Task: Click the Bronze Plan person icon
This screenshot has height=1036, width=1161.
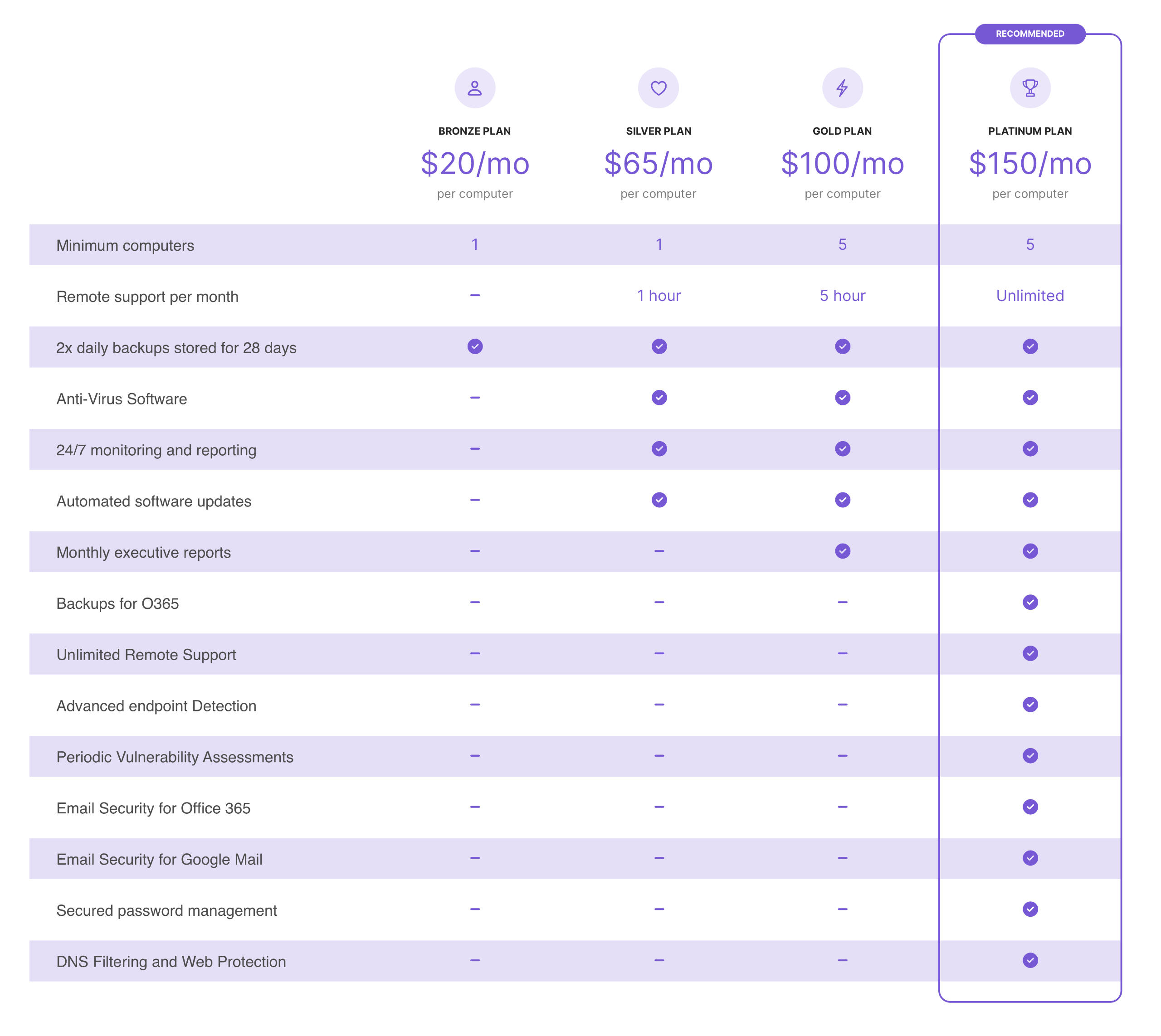Action: pos(474,88)
